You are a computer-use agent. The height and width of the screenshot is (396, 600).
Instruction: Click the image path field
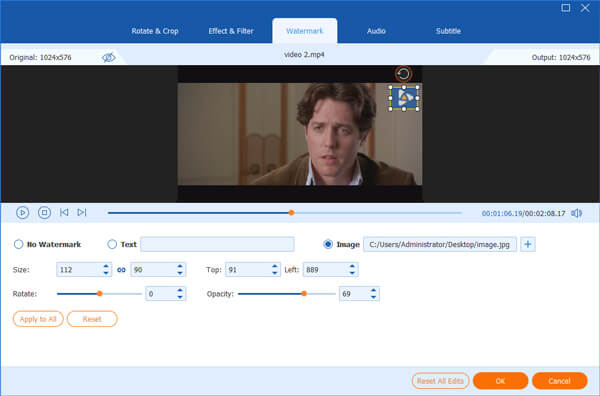[440, 244]
